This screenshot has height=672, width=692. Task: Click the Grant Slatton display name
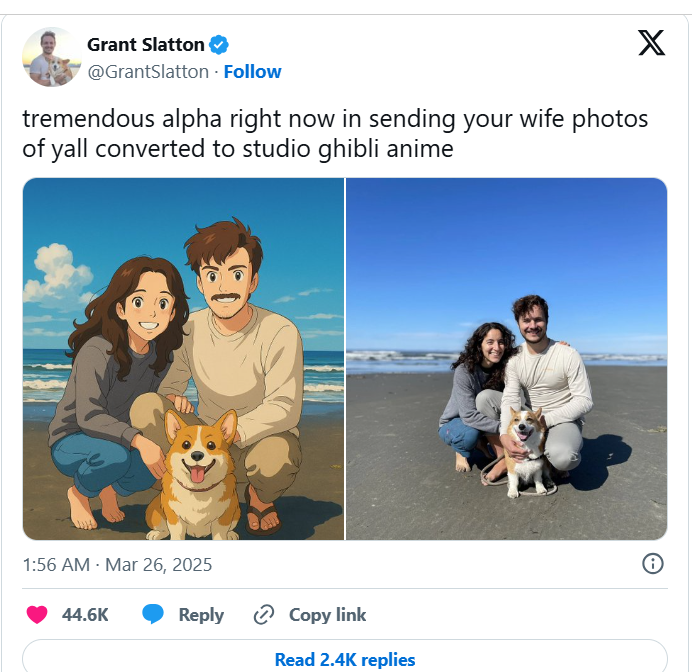point(146,45)
